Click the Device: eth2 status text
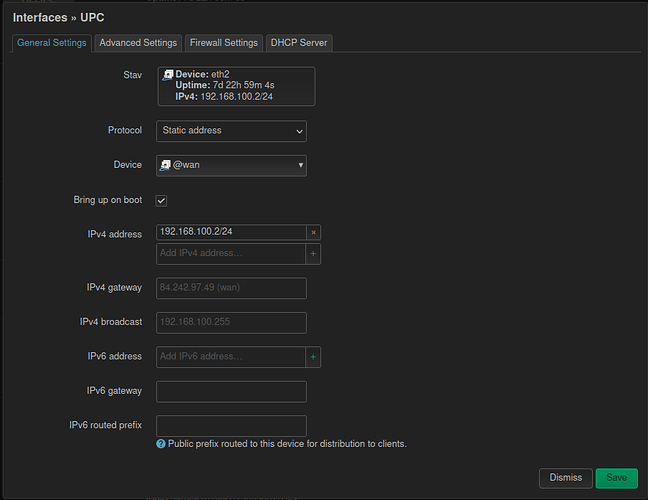 [x=202, y=74]
